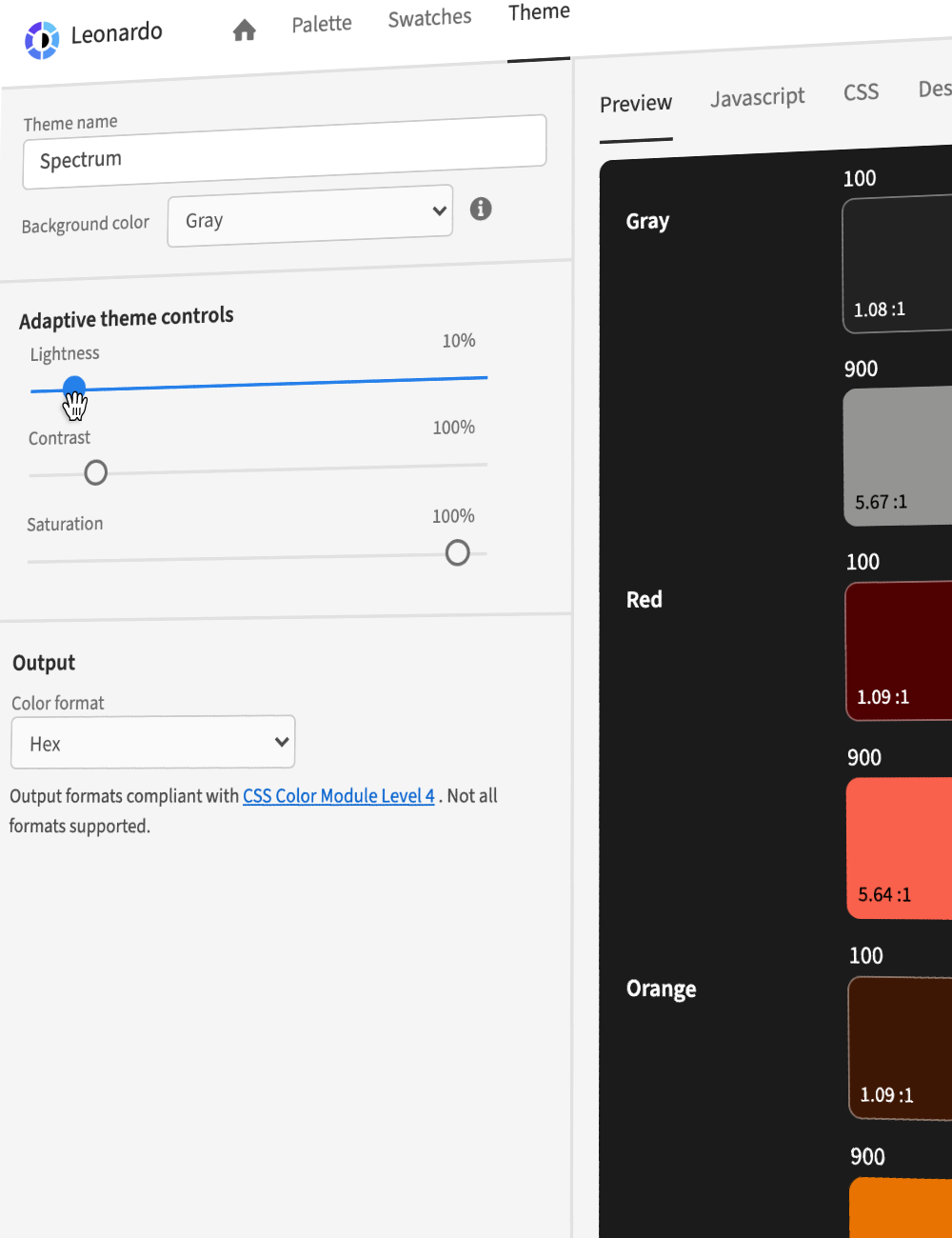The width and height of the screenshot is (952, 1238).
Task: Click the Contrast slider handle
Action: tap(95, 472)
